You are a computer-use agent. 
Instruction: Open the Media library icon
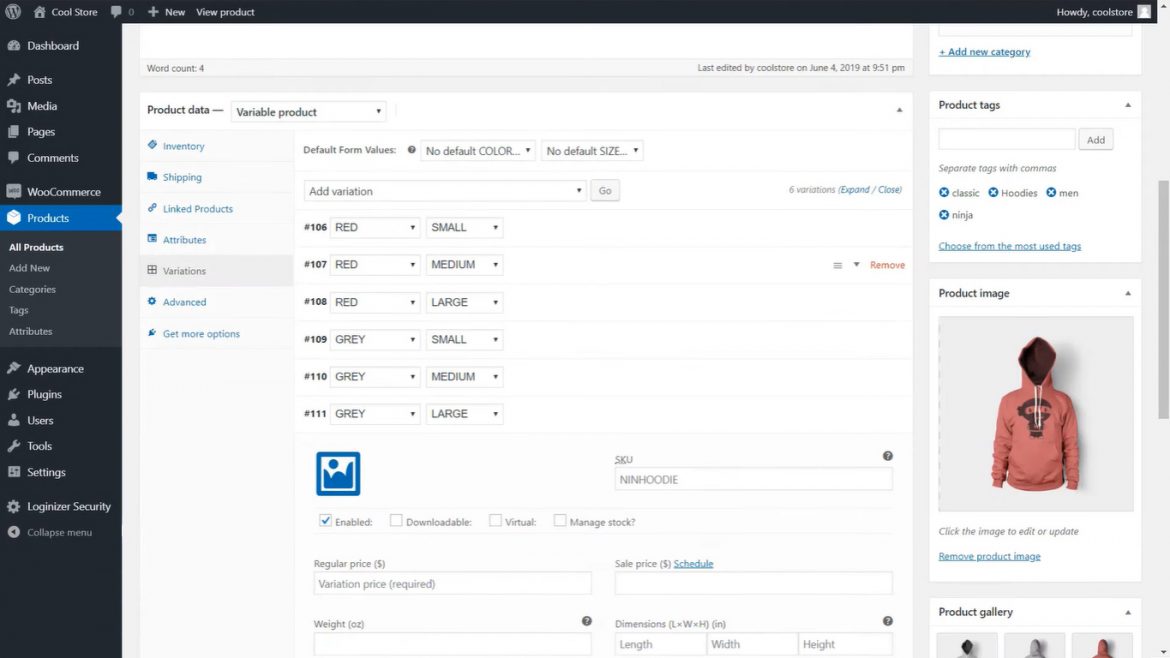click(16, 105)
